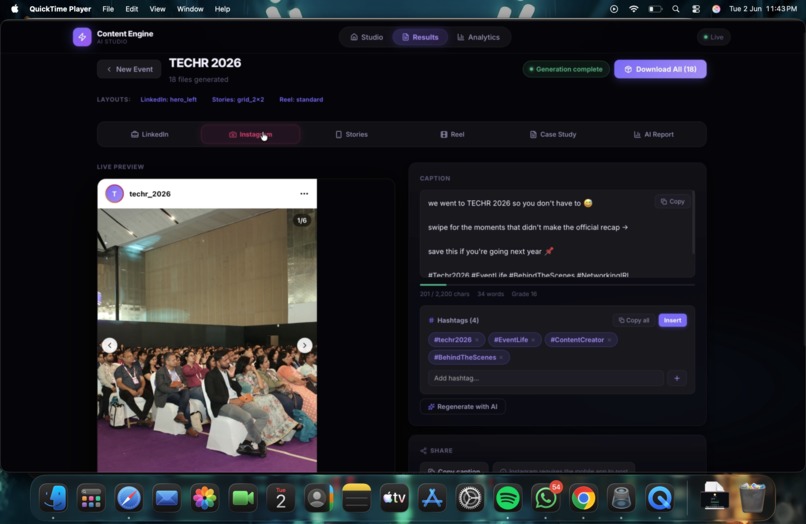Viewport: 806px width, 524px height.
Task: Click the plus button to add hashtag
Action: coord(677,378)
